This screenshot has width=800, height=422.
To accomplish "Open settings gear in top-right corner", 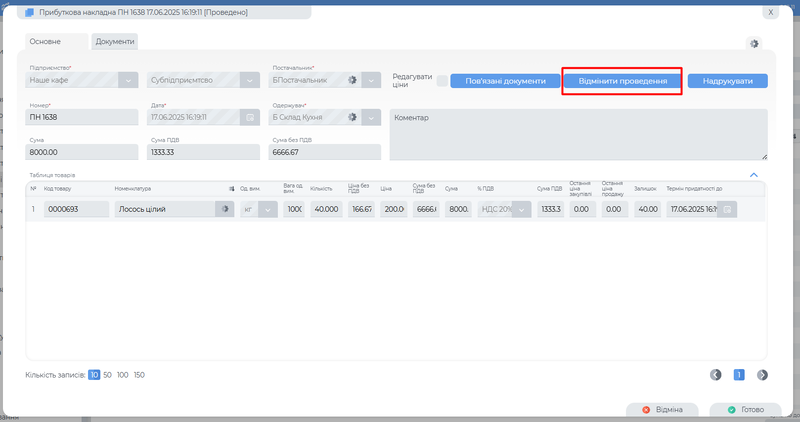I will pyautogui.click(x=753, y=44).
